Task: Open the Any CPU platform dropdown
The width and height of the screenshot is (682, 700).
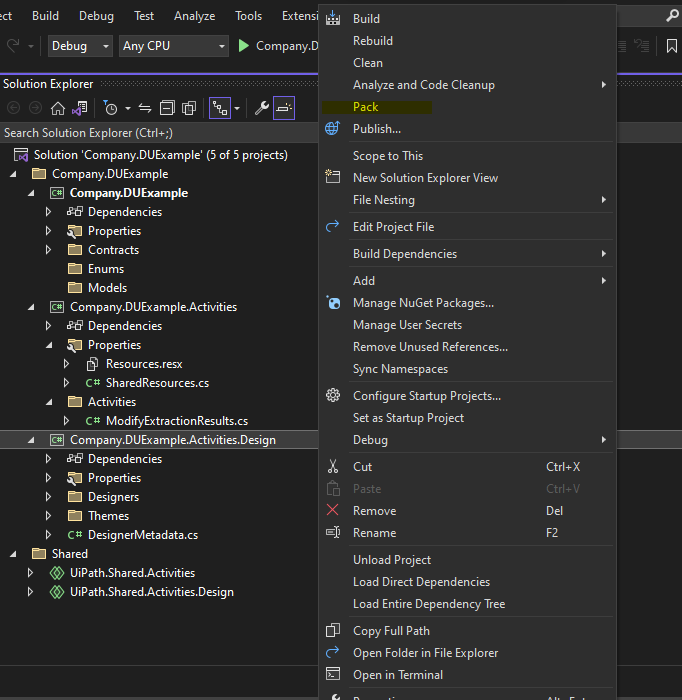Action: click(x=174, y=46)
